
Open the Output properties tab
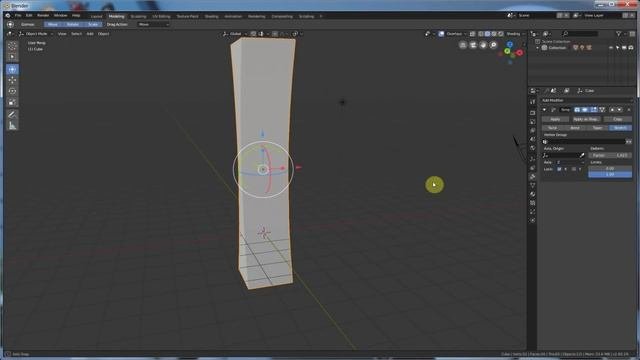[533, 122]
